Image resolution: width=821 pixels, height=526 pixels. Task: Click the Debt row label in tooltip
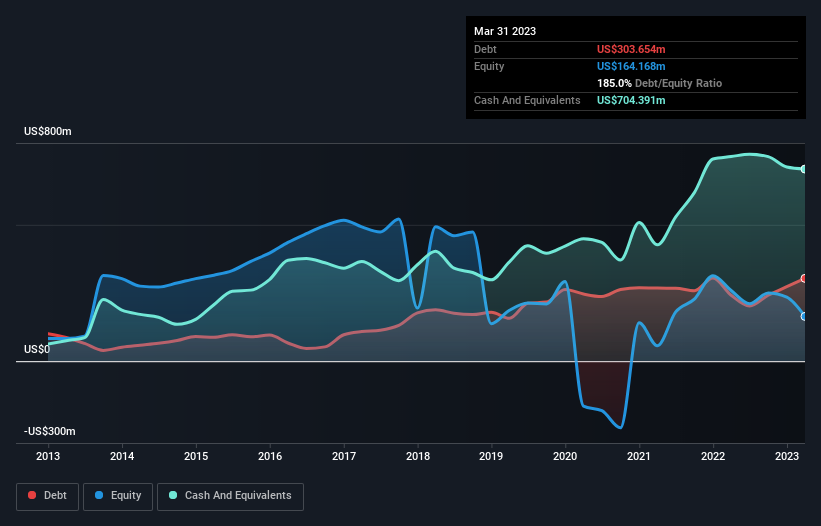[485, 49]
